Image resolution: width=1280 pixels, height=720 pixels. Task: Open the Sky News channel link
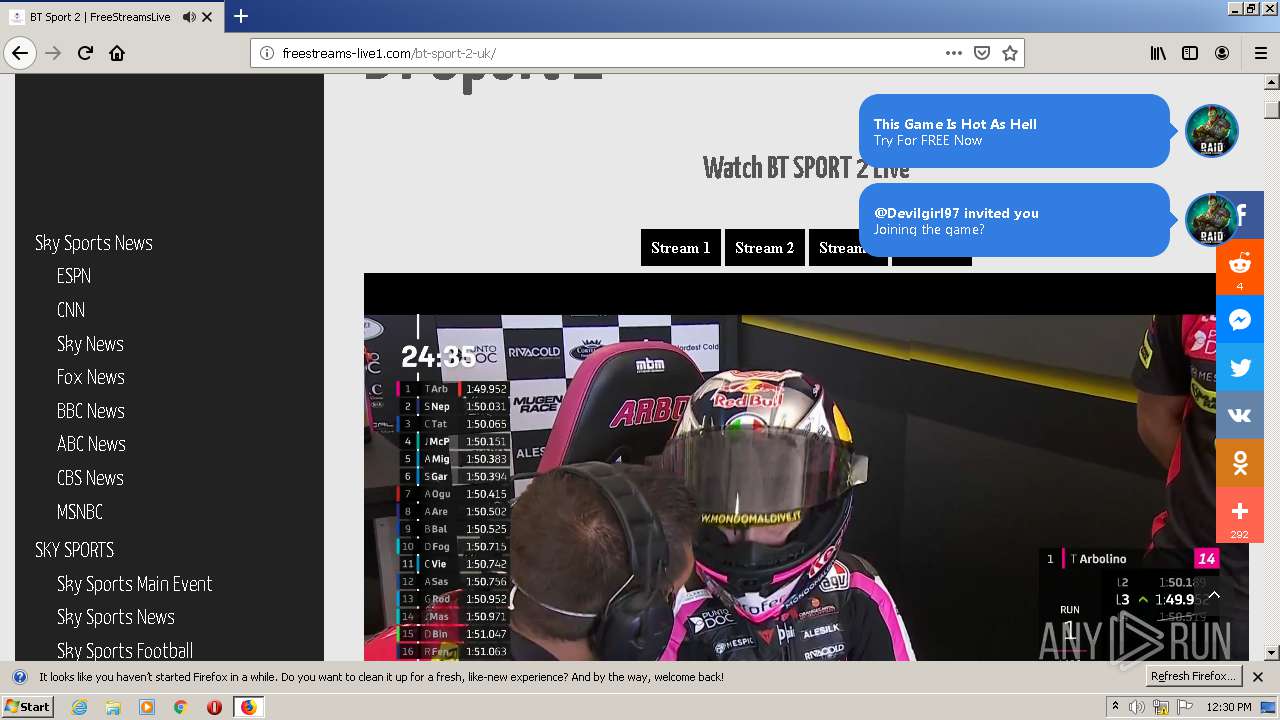tap(90, 344)
